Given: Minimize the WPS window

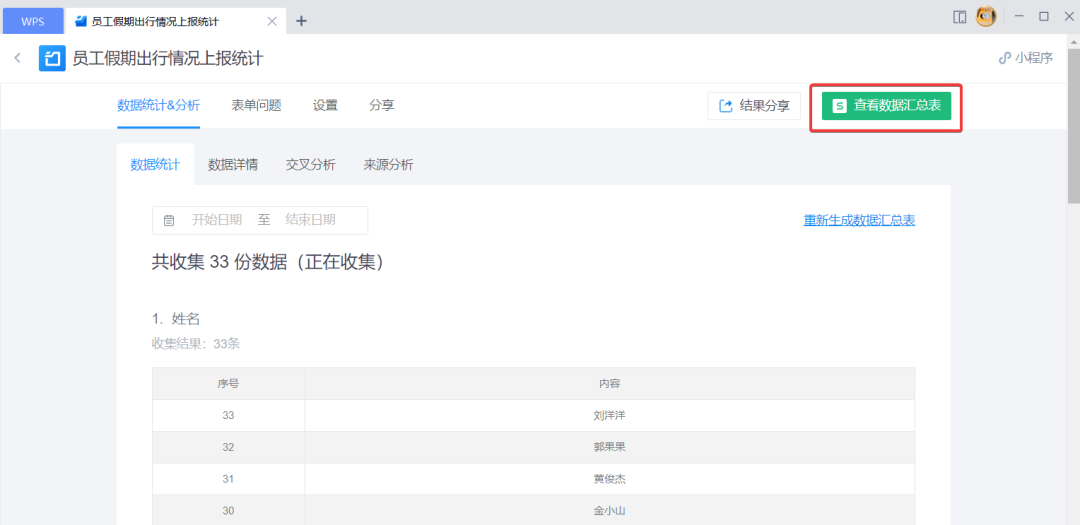Looking at the screenshot, I should pos(1019,17).
